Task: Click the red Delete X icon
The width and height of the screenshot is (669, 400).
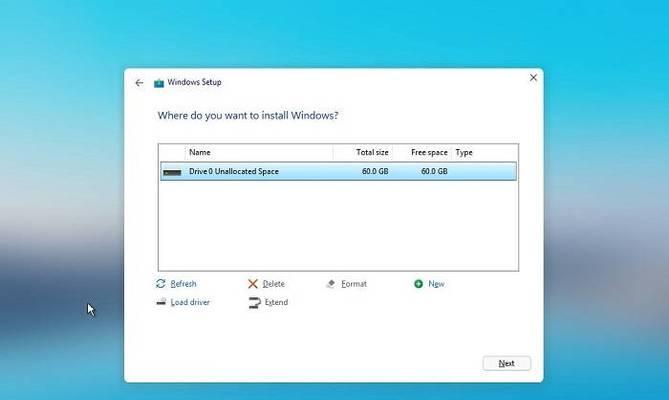Action: 253,284
